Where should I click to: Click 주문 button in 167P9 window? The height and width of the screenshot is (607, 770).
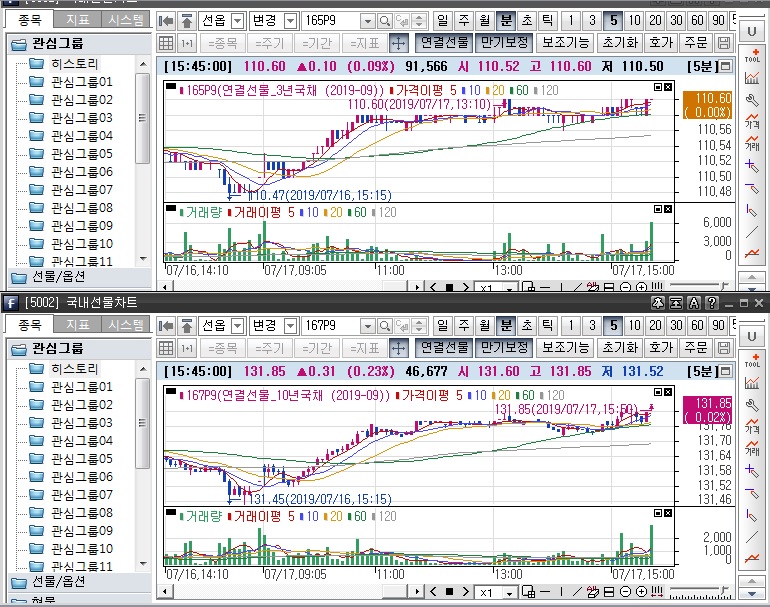pyautogui.click(x=696, y=348)
